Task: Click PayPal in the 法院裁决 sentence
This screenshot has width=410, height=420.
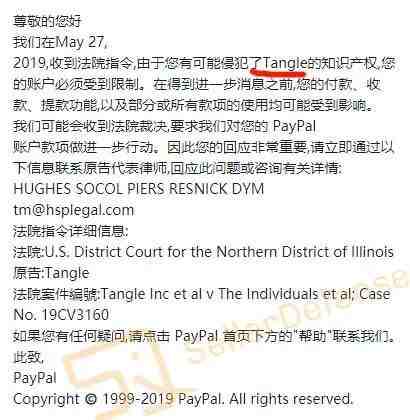Action: click(x=294, y=126)
